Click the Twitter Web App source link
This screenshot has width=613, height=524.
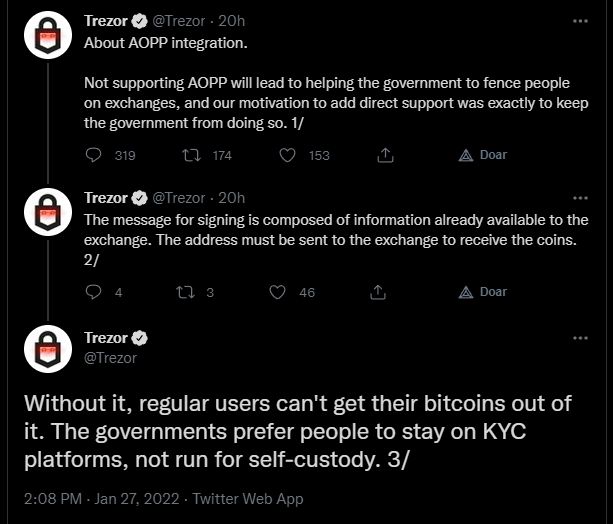pyautogui.click(x=247, y=499)
